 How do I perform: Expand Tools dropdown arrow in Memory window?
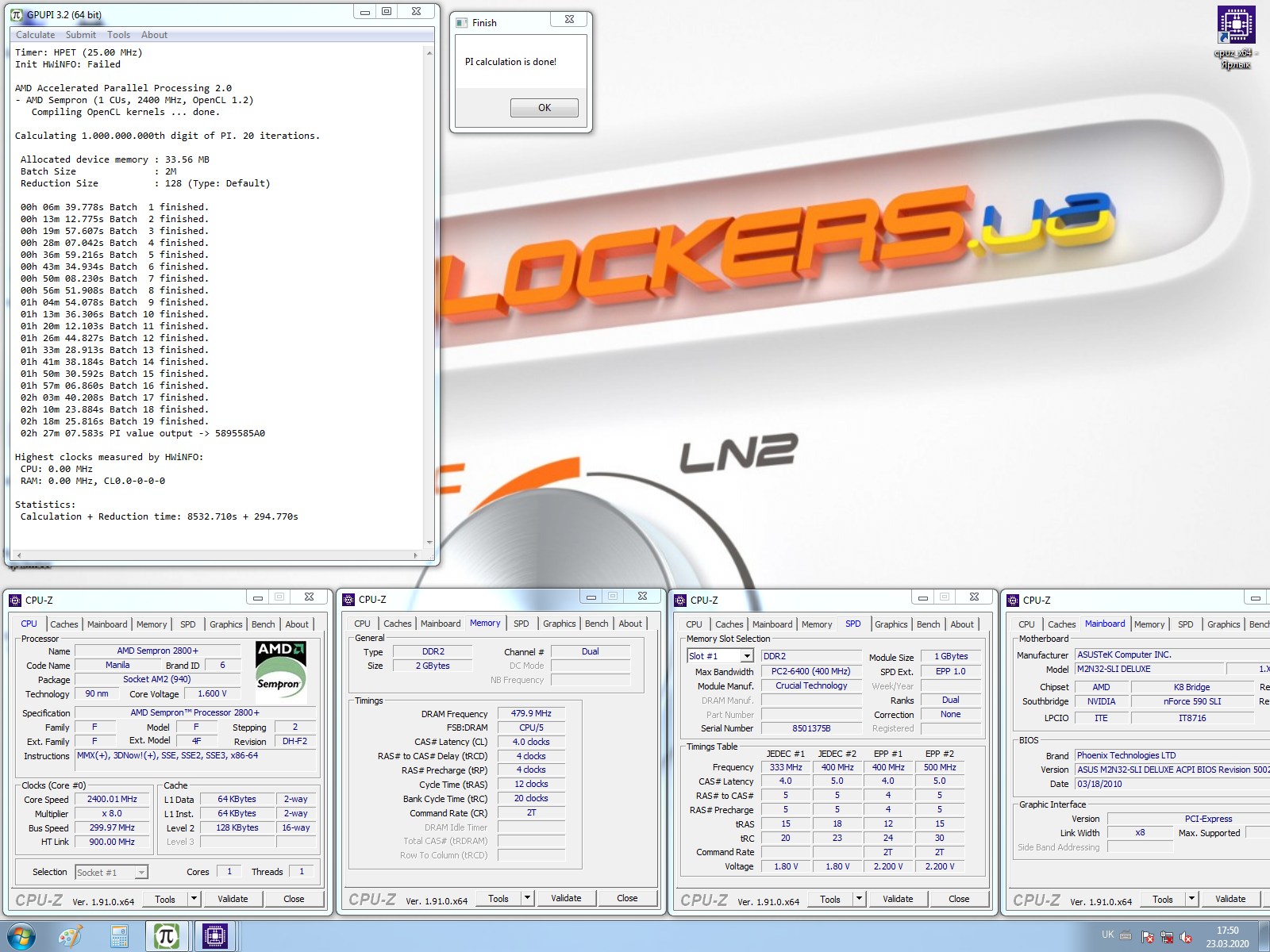pyautogui.click(x=527, y=898)
